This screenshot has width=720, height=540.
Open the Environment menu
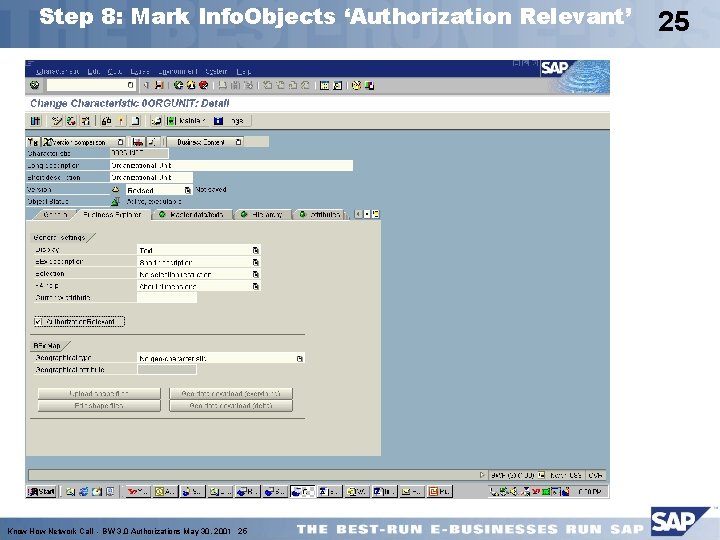pyautogui.click(x=177, y=72)
